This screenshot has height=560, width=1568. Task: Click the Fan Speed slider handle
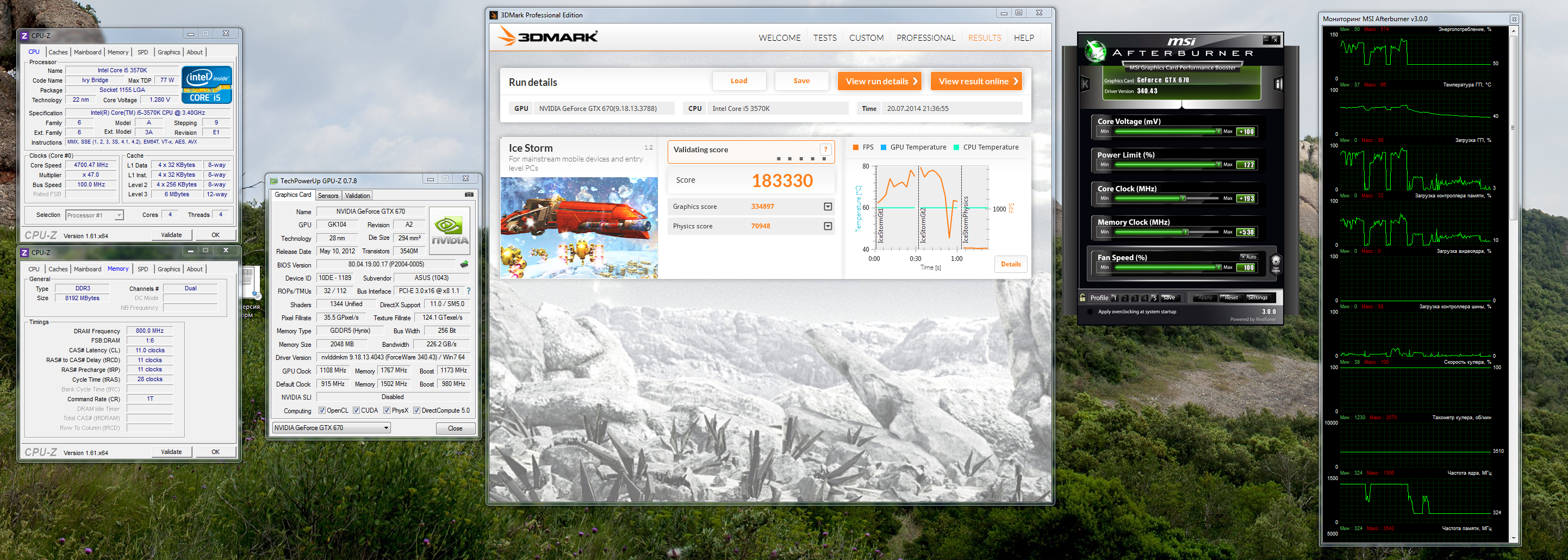point(1218,267)
